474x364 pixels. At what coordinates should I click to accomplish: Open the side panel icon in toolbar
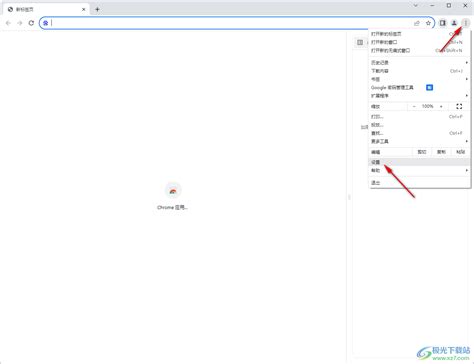pos(443,23)
